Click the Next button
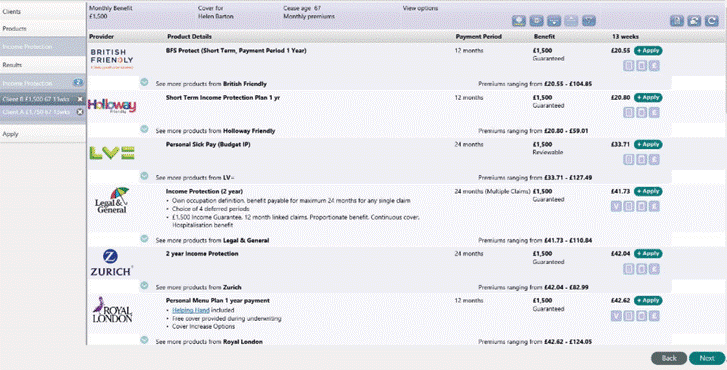 point(707,358)
